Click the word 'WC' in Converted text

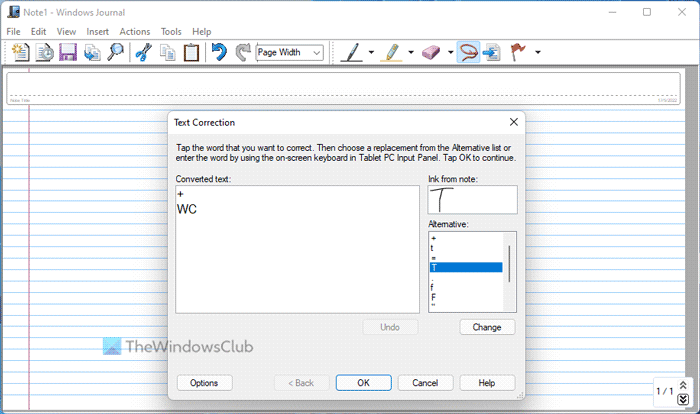click(187, 209)
